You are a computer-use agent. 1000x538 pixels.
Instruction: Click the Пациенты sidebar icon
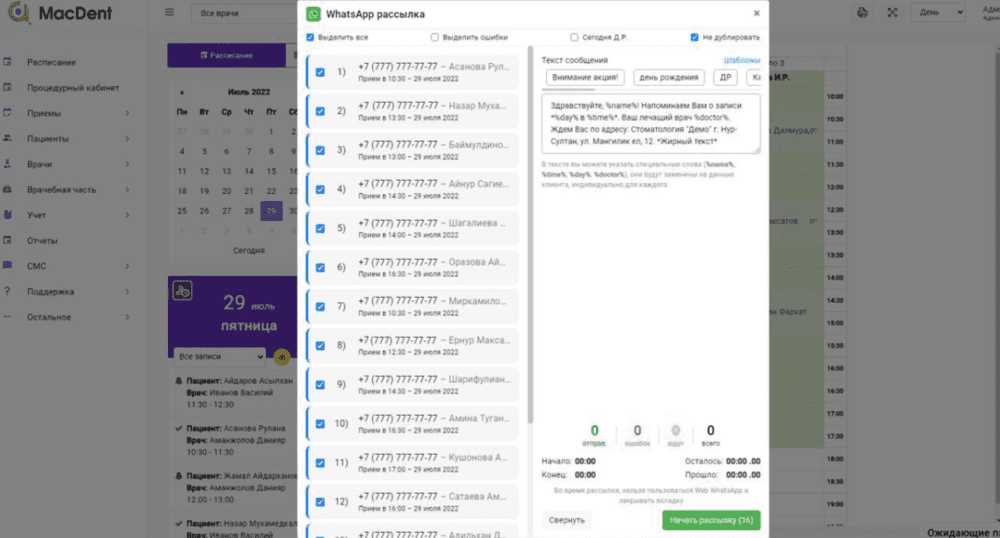pyautogui.click(x=8, y=139)
